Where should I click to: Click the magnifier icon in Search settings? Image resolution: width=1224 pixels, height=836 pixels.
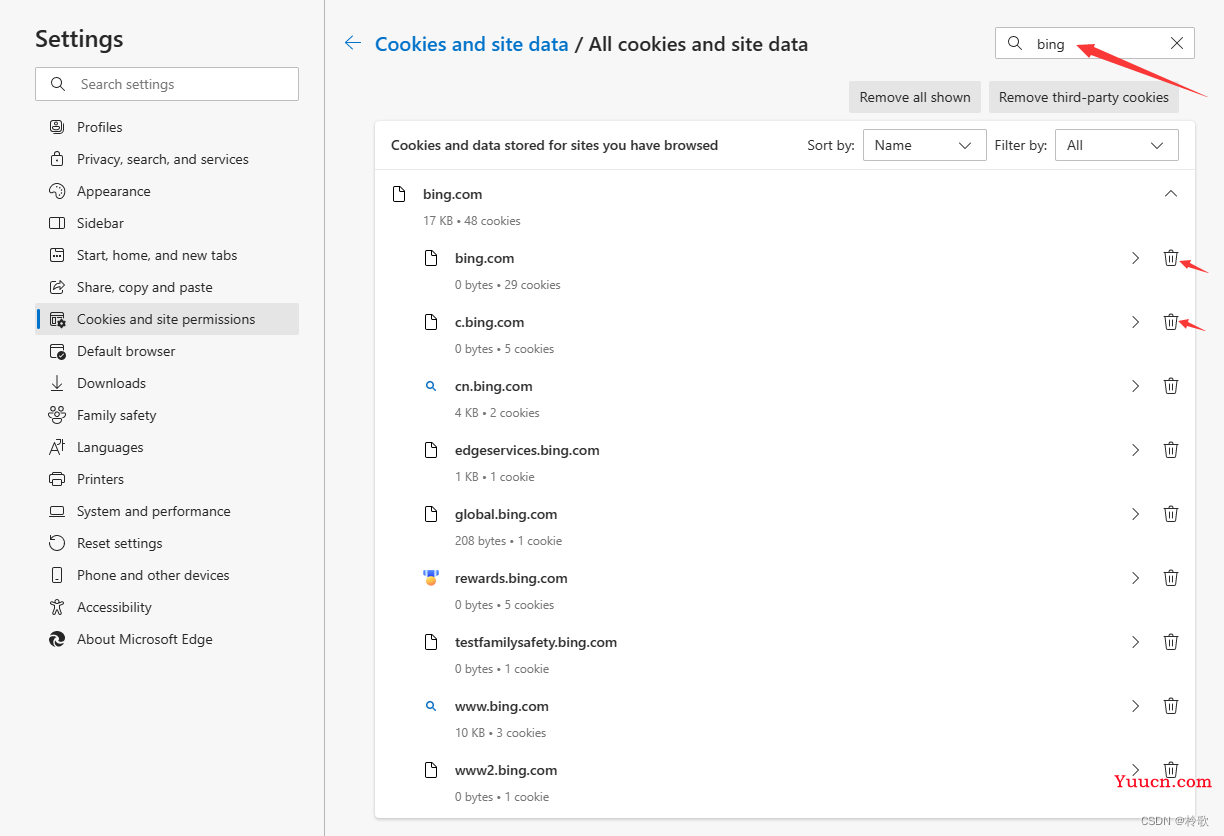58,84
